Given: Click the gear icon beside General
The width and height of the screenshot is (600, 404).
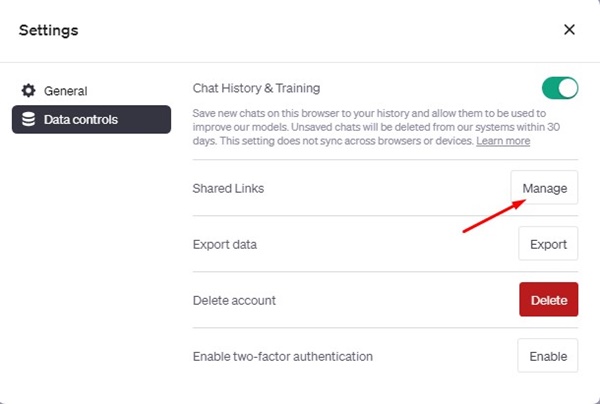Looking at the screenshot, I should [28, 91].
